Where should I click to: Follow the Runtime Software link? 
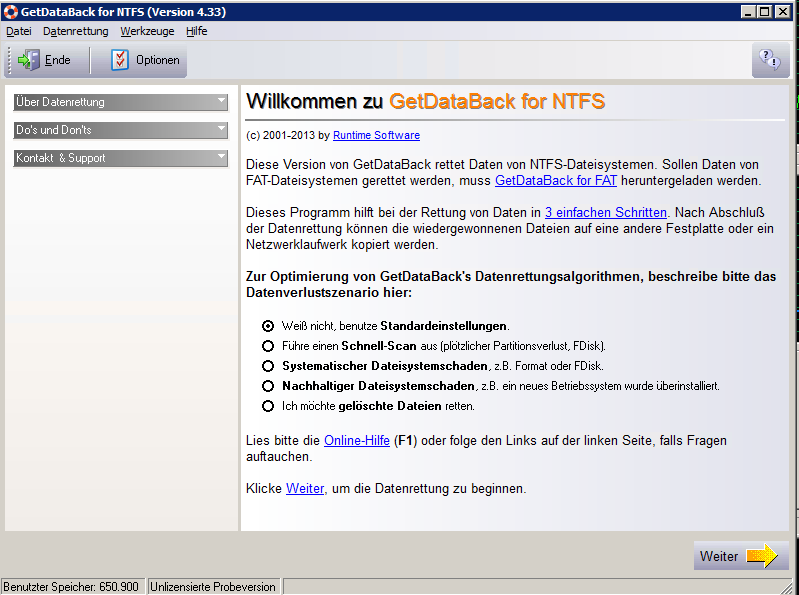pos(377,135)
